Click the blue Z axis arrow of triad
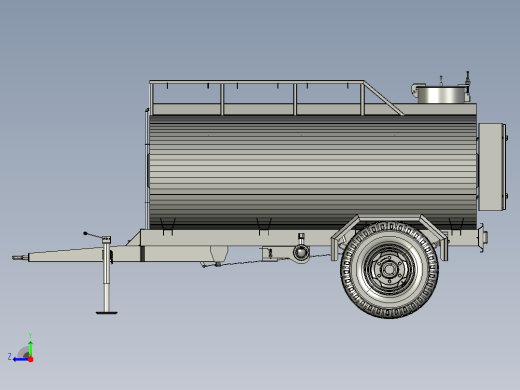This screenshot has height=390, width=520. [20, 359]
